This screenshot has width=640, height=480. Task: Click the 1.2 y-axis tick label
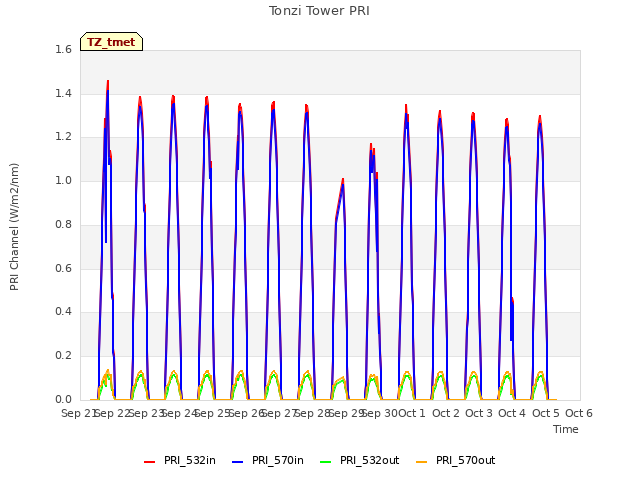point(63,137)
